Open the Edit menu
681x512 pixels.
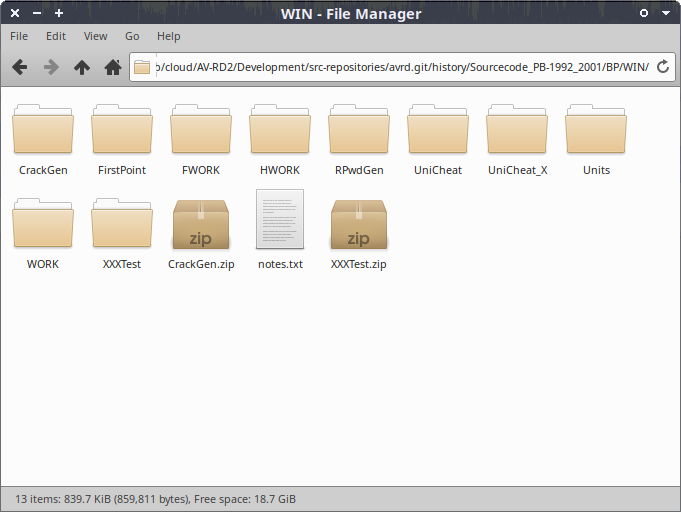point(56,36)
